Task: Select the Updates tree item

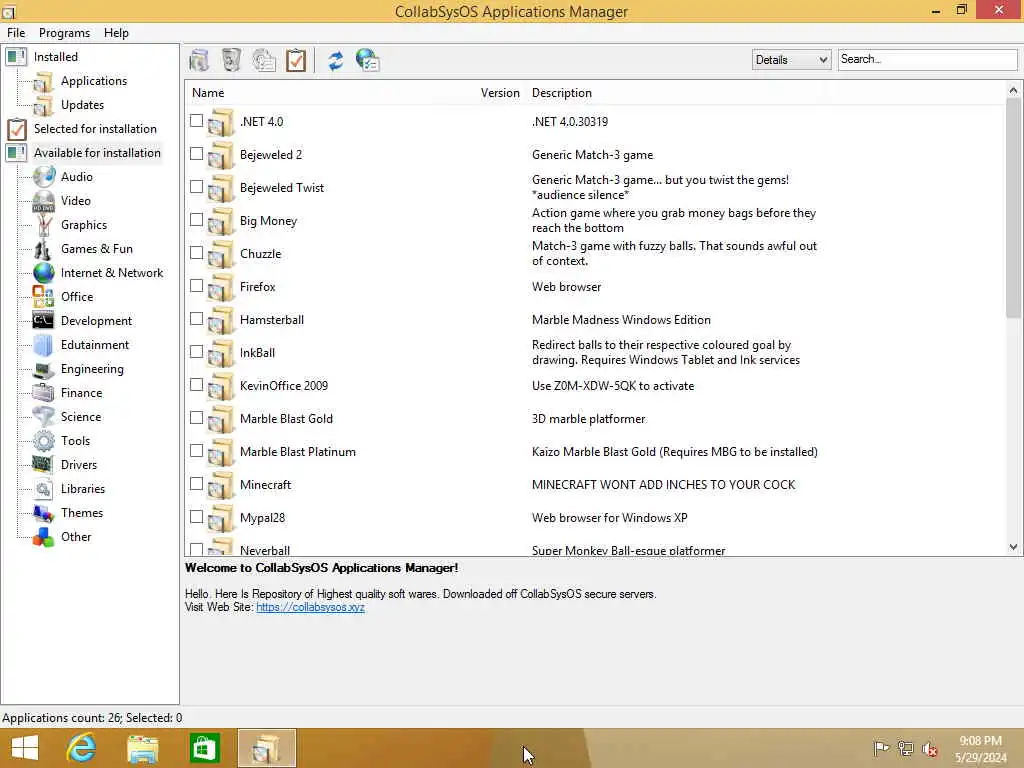Action: coord(82,104)
